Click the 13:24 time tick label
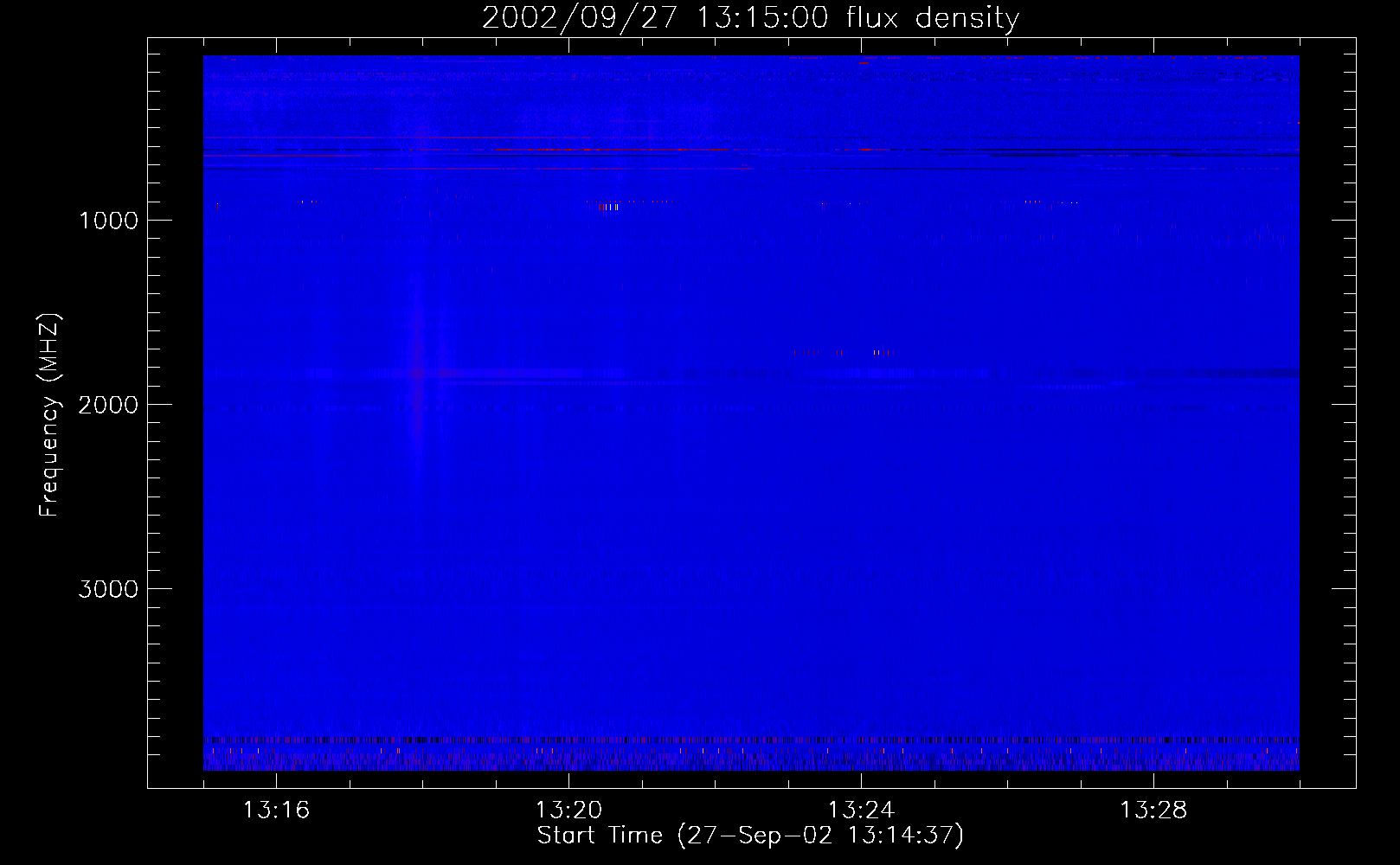 [x=861, y=811]
